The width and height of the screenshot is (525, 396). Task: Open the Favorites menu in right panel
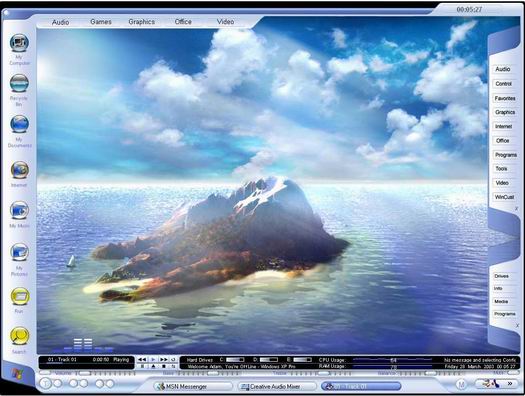pyautogui.click(x=505, y=98)
